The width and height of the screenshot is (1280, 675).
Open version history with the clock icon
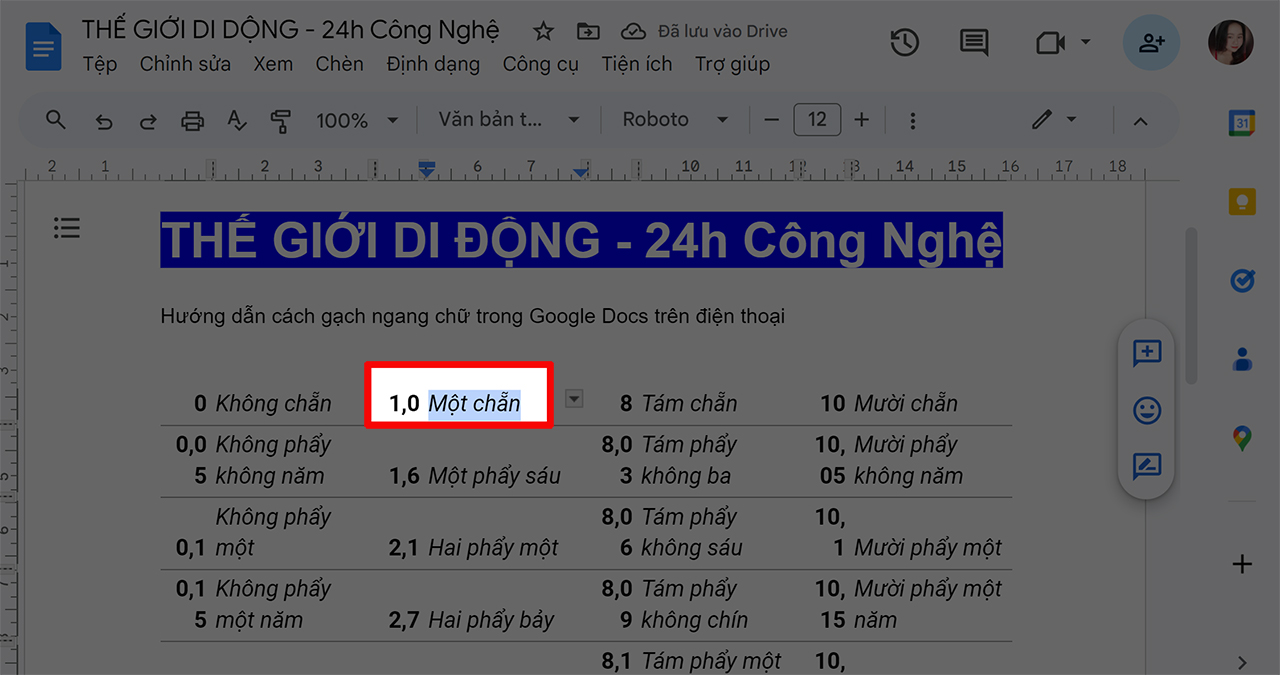point(904,42)
